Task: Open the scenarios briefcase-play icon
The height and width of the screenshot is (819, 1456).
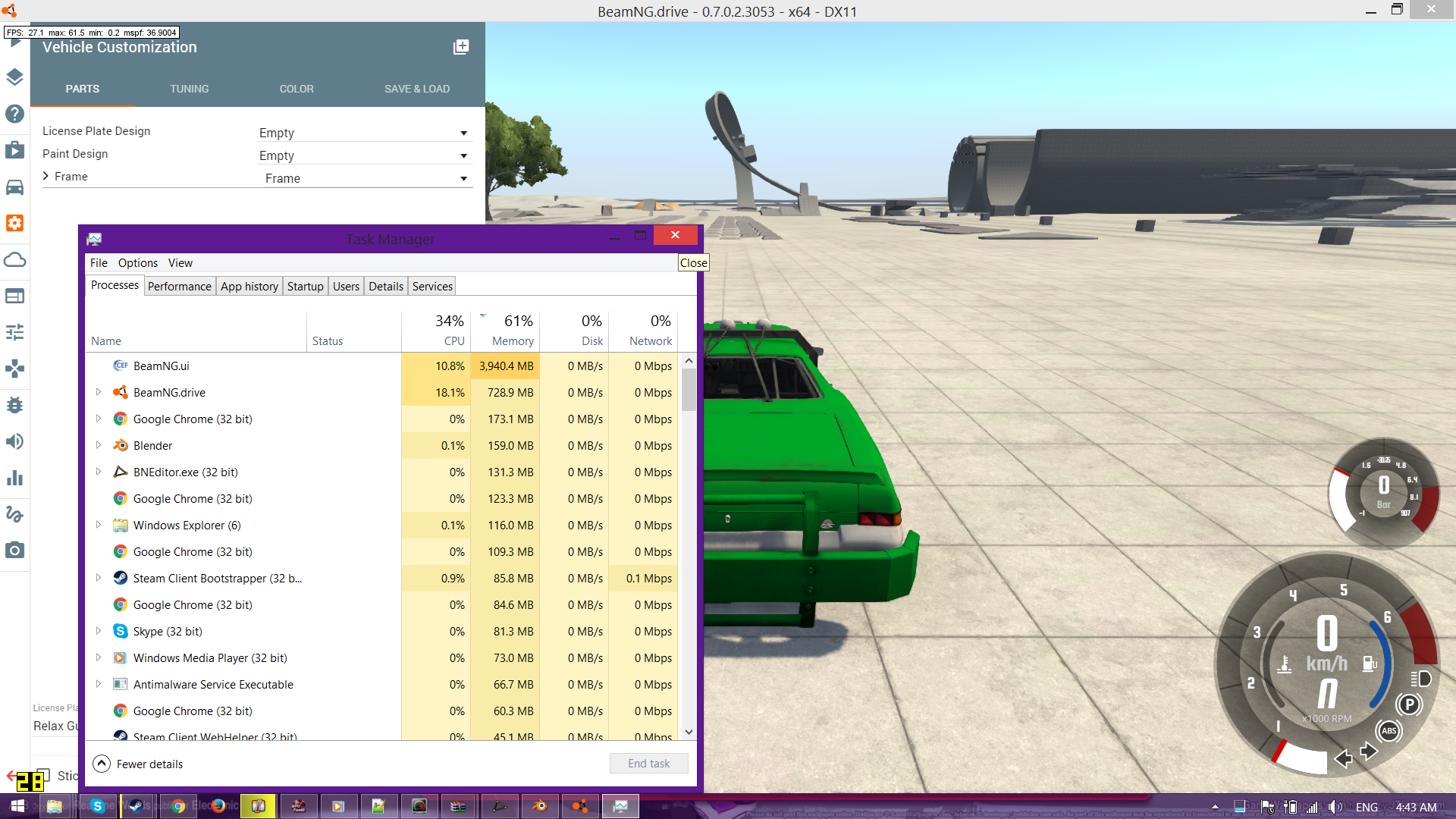Action: coord(14,150)
